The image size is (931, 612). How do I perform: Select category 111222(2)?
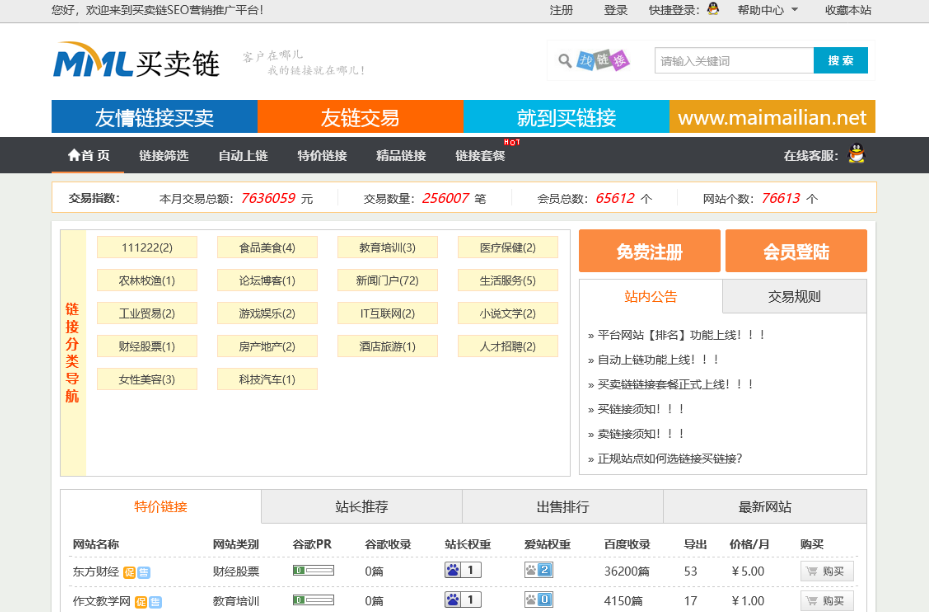coord(147,248)
